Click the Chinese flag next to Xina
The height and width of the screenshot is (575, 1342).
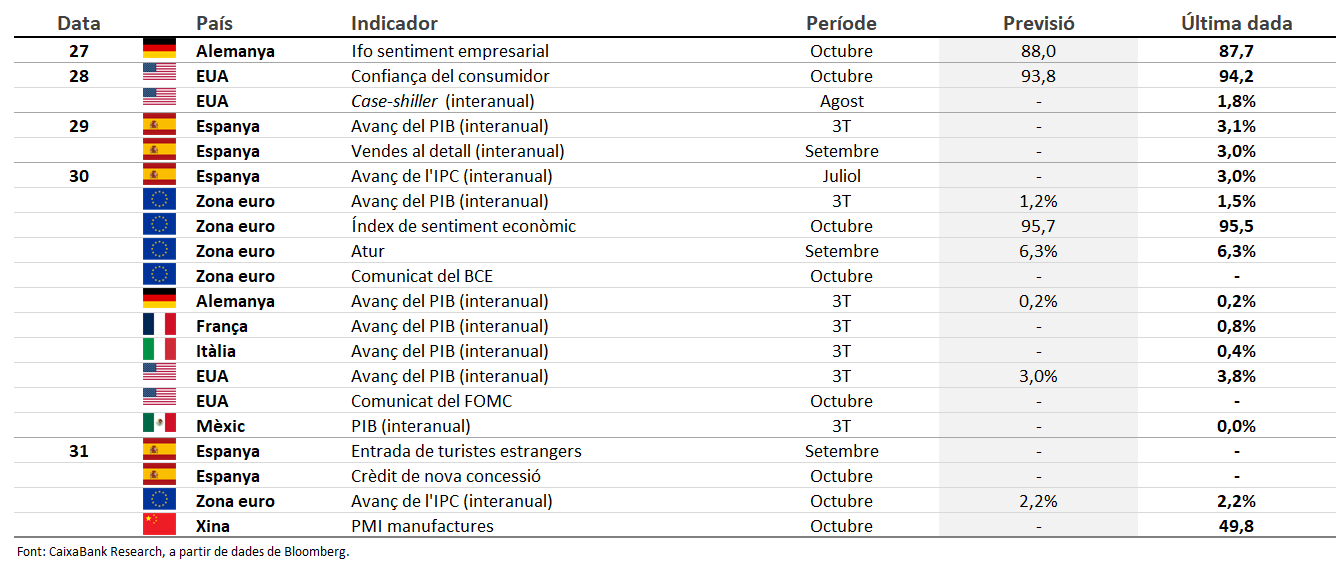160,526
